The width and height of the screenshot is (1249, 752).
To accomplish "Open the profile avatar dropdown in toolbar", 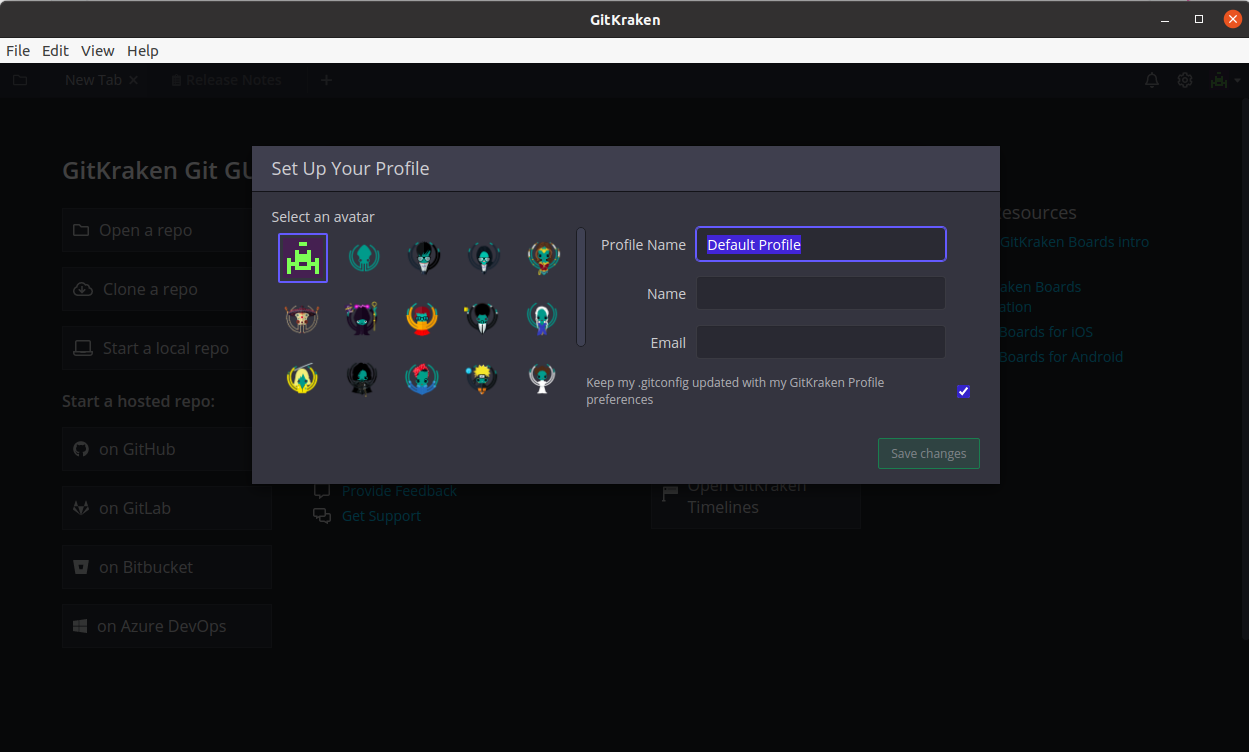I will 1225,80.
